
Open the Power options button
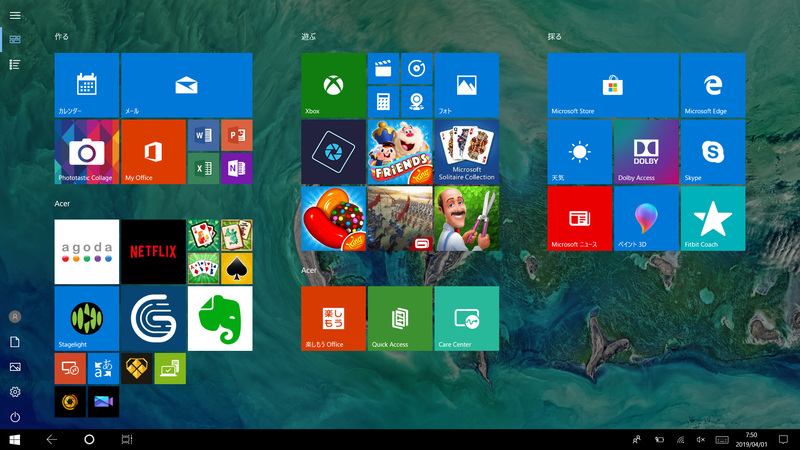pos(15,417)
